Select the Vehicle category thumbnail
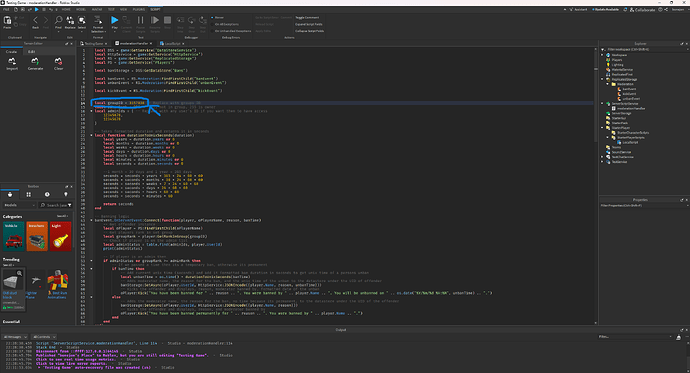690x373 pixels. coord(13,237)
